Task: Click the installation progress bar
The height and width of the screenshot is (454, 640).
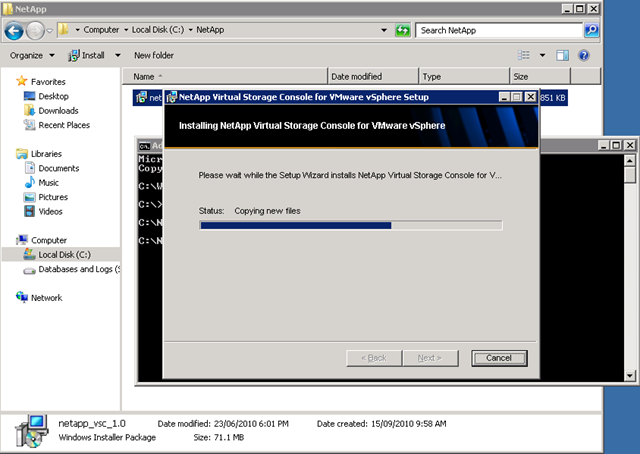Action: 351,225
